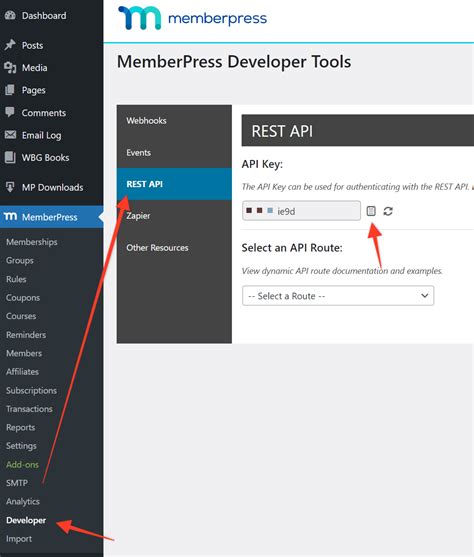The width and height of the screenshot is (474, 557).
Task: Regenerate the API key with refresh icon
Action: [x=388, y=211]
